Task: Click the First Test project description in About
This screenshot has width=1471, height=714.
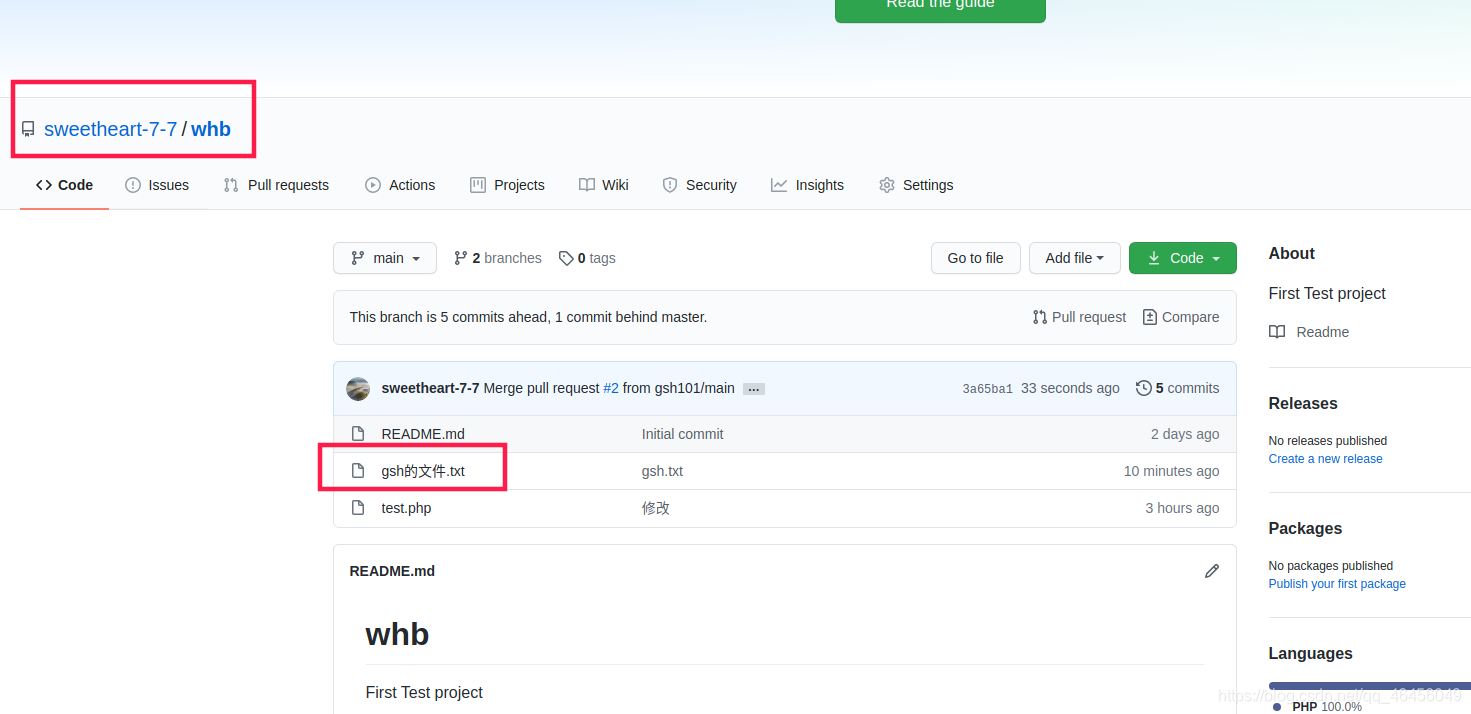Action: pos(1327,293)
